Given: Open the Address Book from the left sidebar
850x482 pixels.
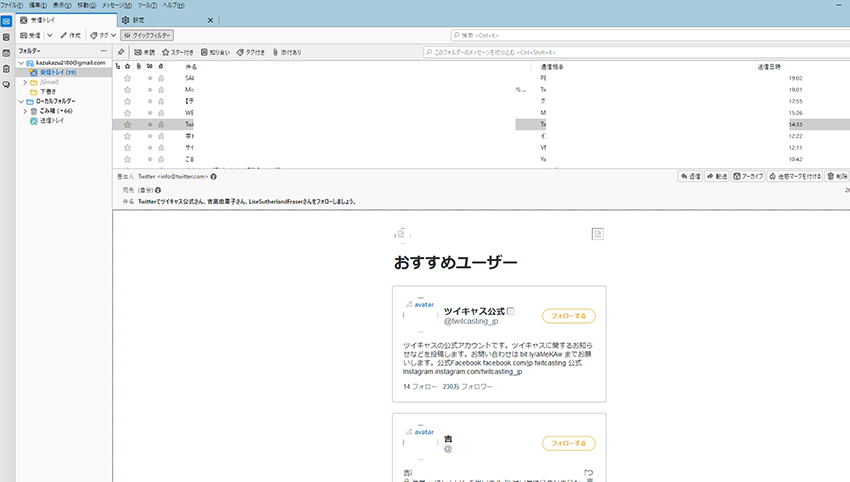Looking at the screenshot, I should click(x=6, y=37).
